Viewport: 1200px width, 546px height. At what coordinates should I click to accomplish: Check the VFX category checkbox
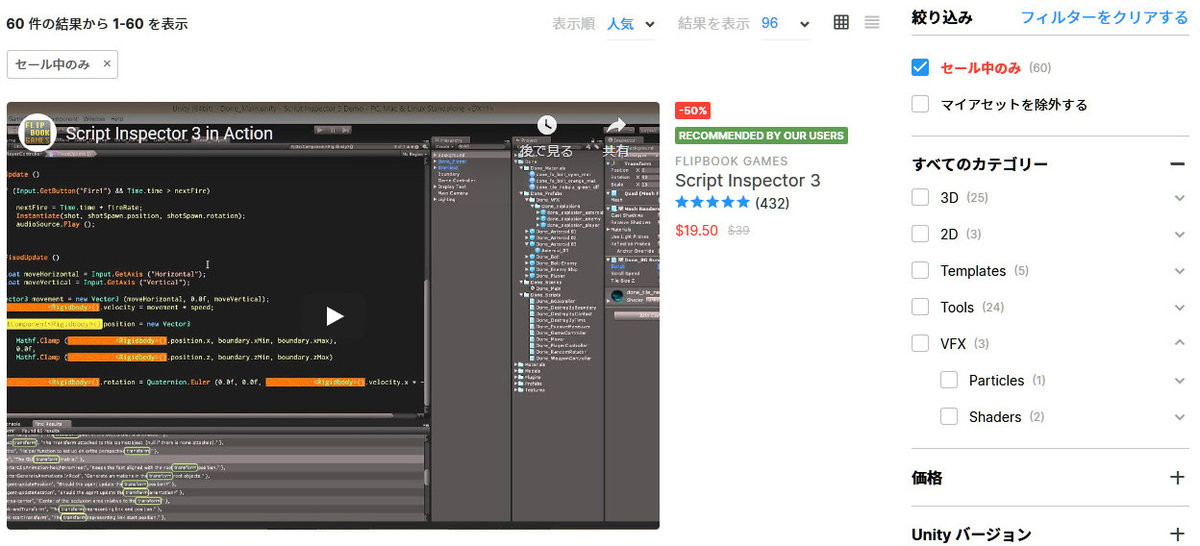(921, 343)
